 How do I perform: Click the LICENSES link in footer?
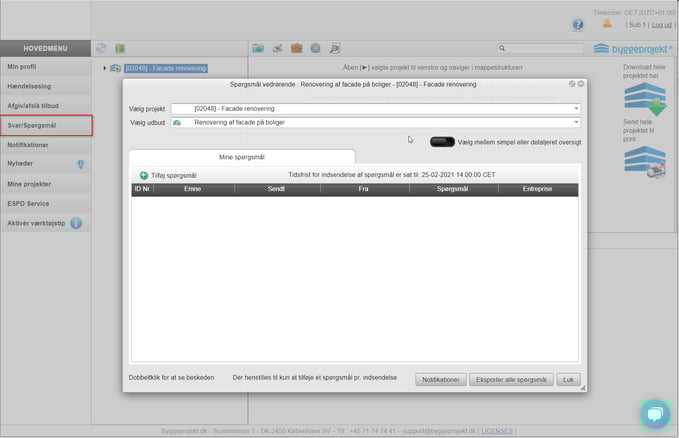[x=497, y=431]
